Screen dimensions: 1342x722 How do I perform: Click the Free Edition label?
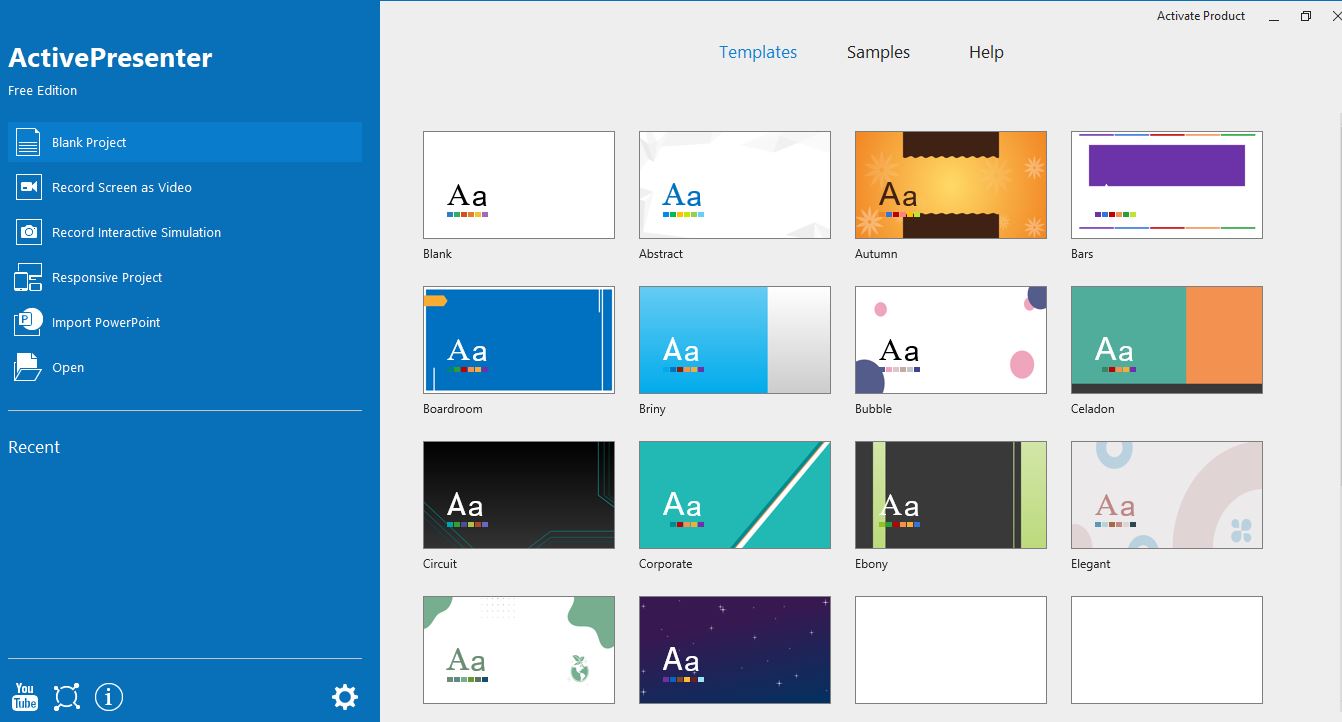tap(42, 90)
